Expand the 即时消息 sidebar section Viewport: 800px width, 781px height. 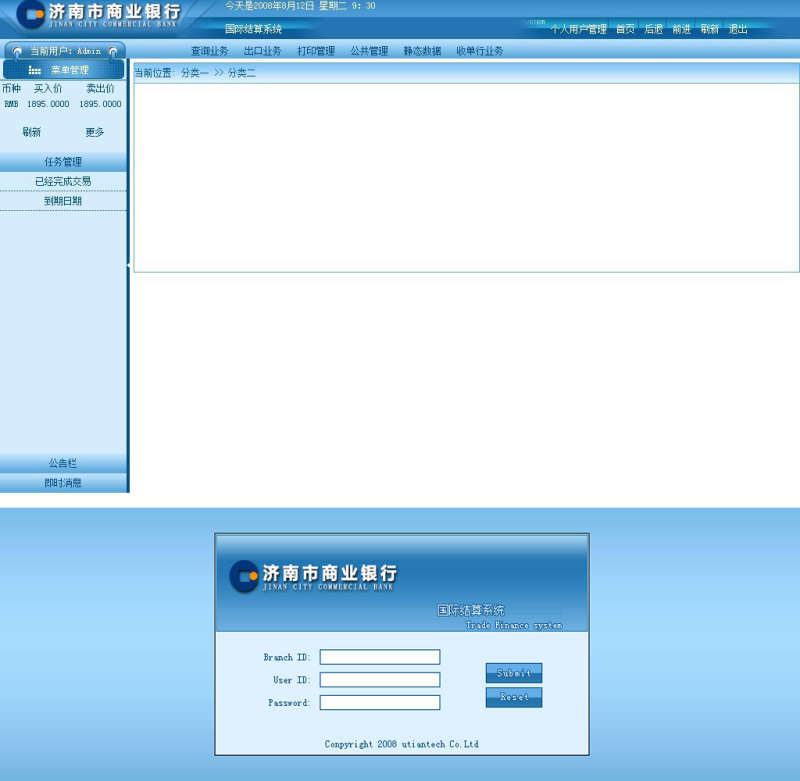tap(62, 482)
